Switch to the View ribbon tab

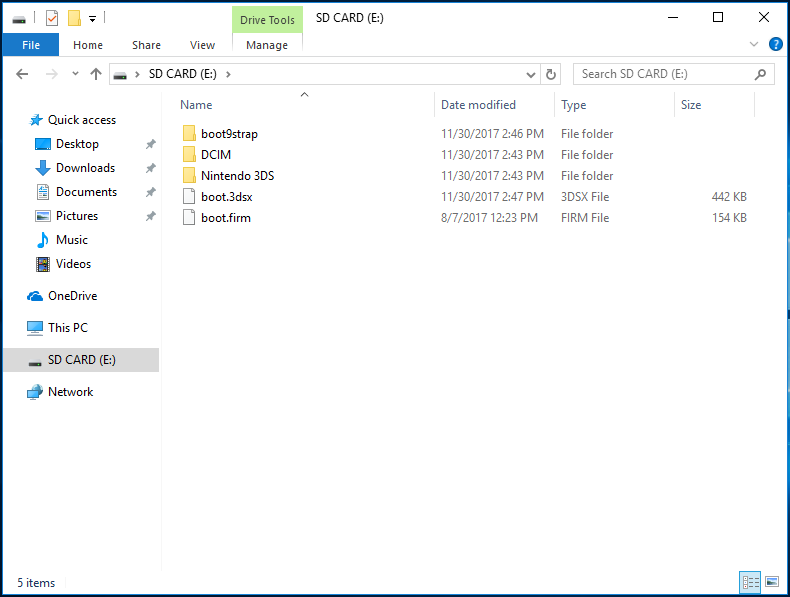(x=202, y=45)
